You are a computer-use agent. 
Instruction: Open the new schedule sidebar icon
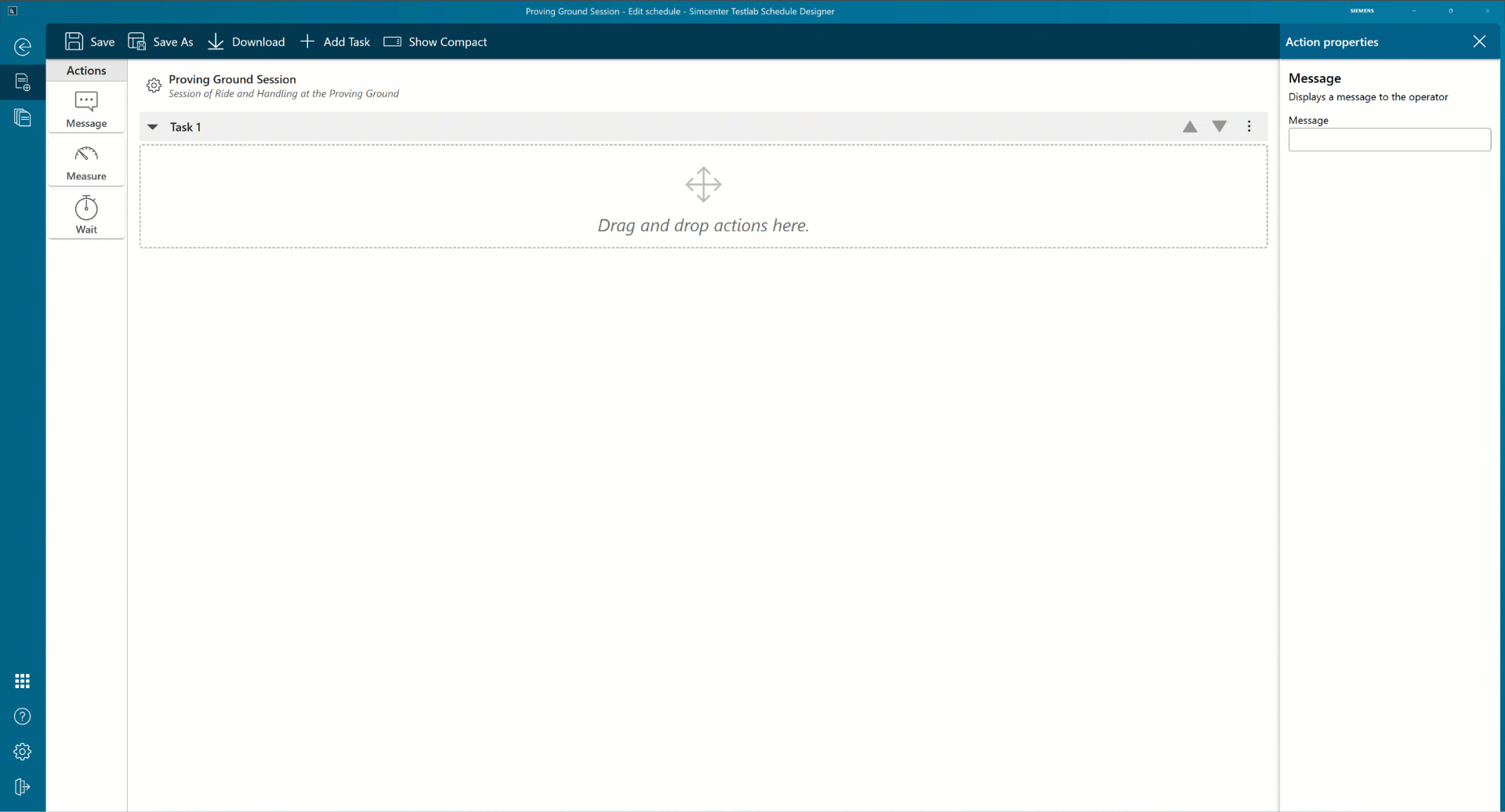point(23,82)
